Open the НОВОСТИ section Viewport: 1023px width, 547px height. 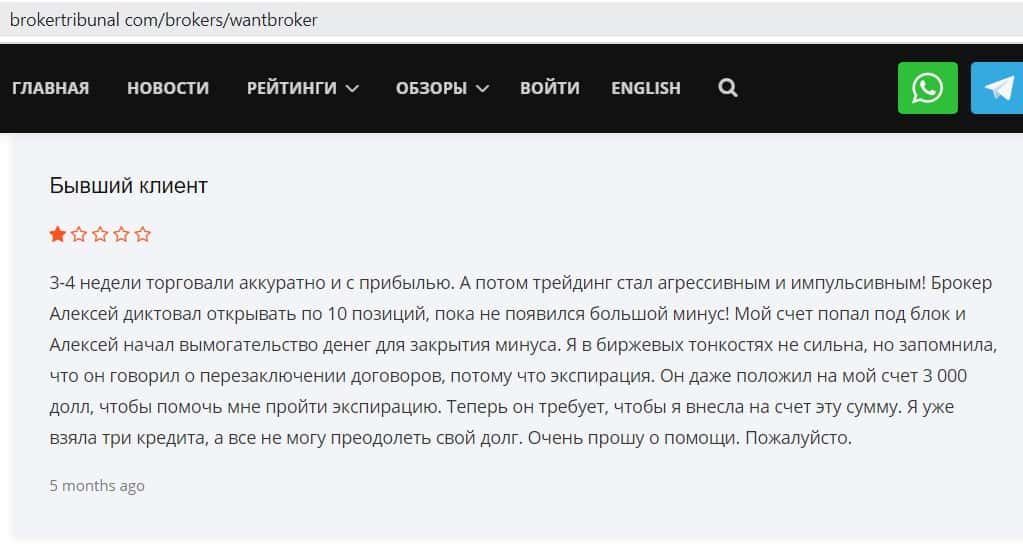click(168, 88)
